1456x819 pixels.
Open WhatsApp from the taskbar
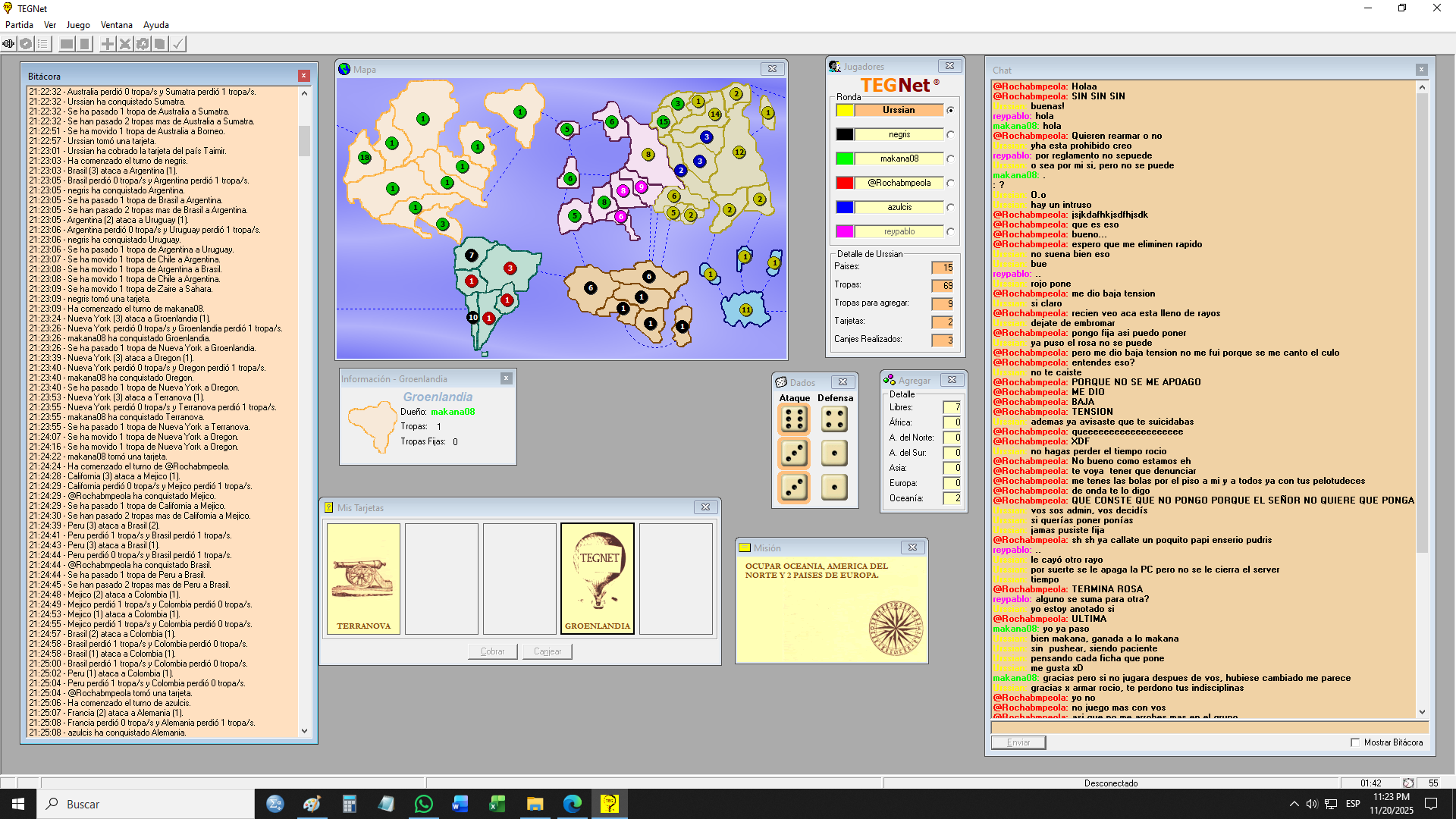[x=424, y=804]
